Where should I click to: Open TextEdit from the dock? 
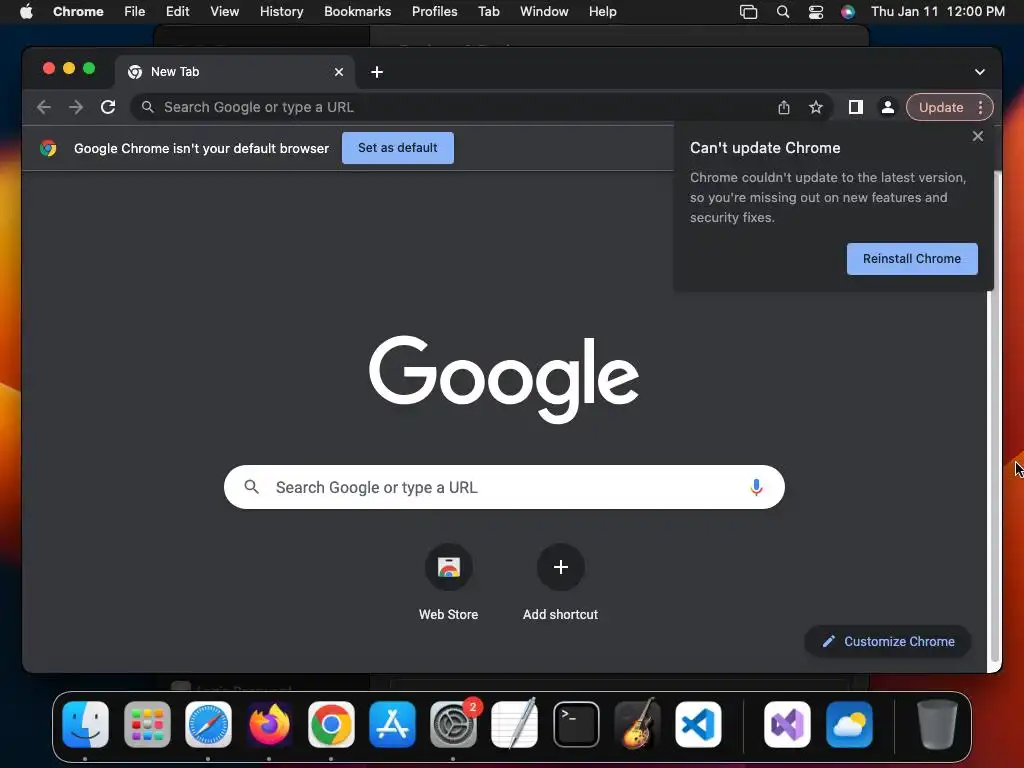(515, 724)
